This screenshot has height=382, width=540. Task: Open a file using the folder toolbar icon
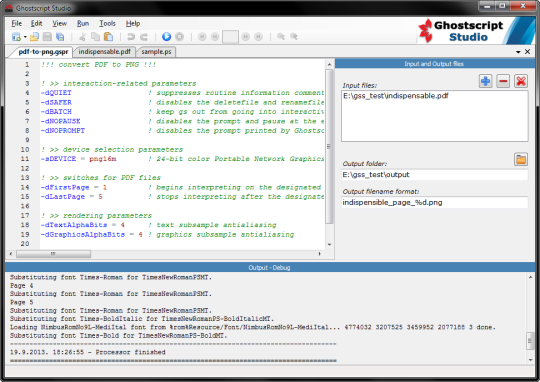(34, 37)
